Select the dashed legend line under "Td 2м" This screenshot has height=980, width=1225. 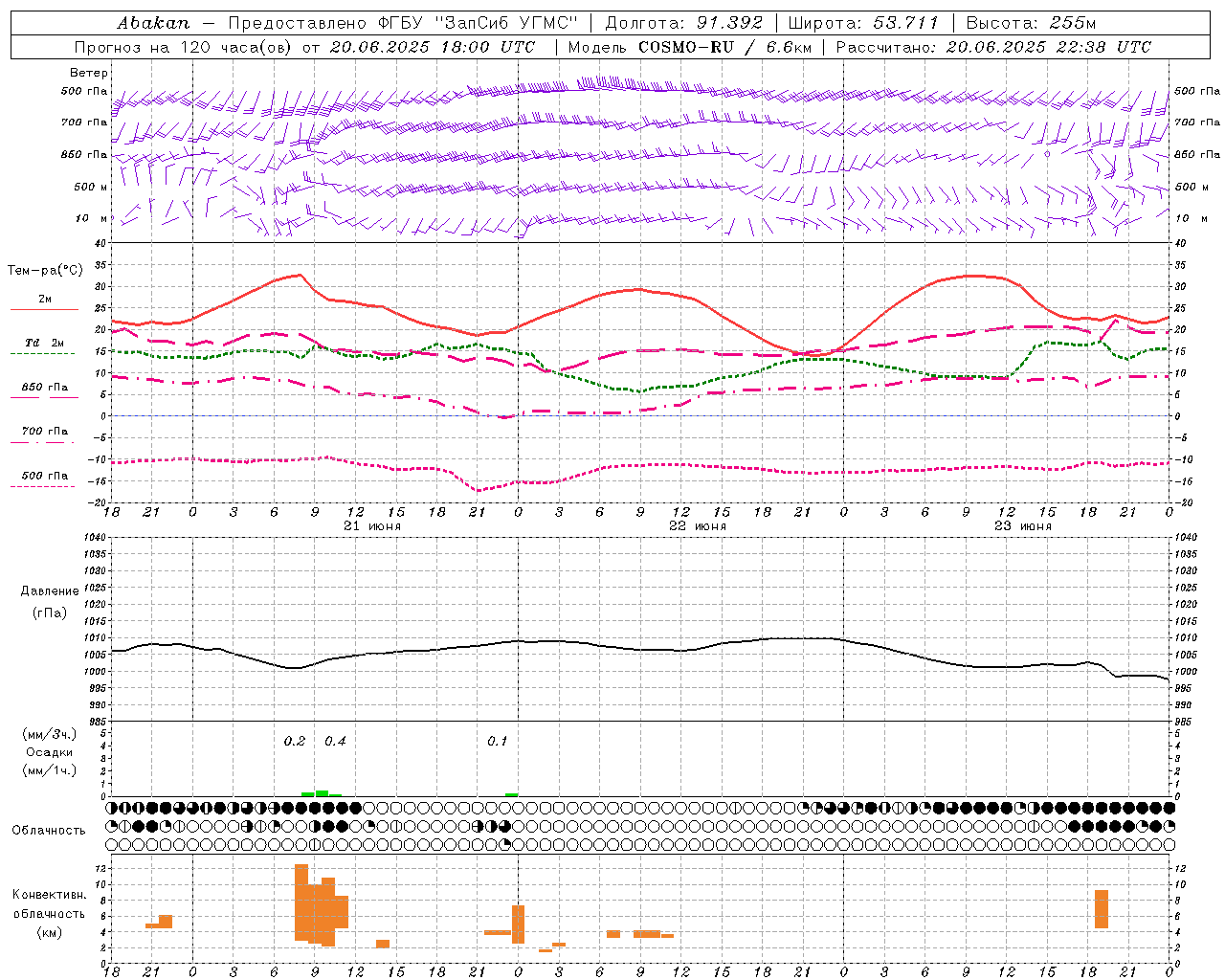coord(44,354)
